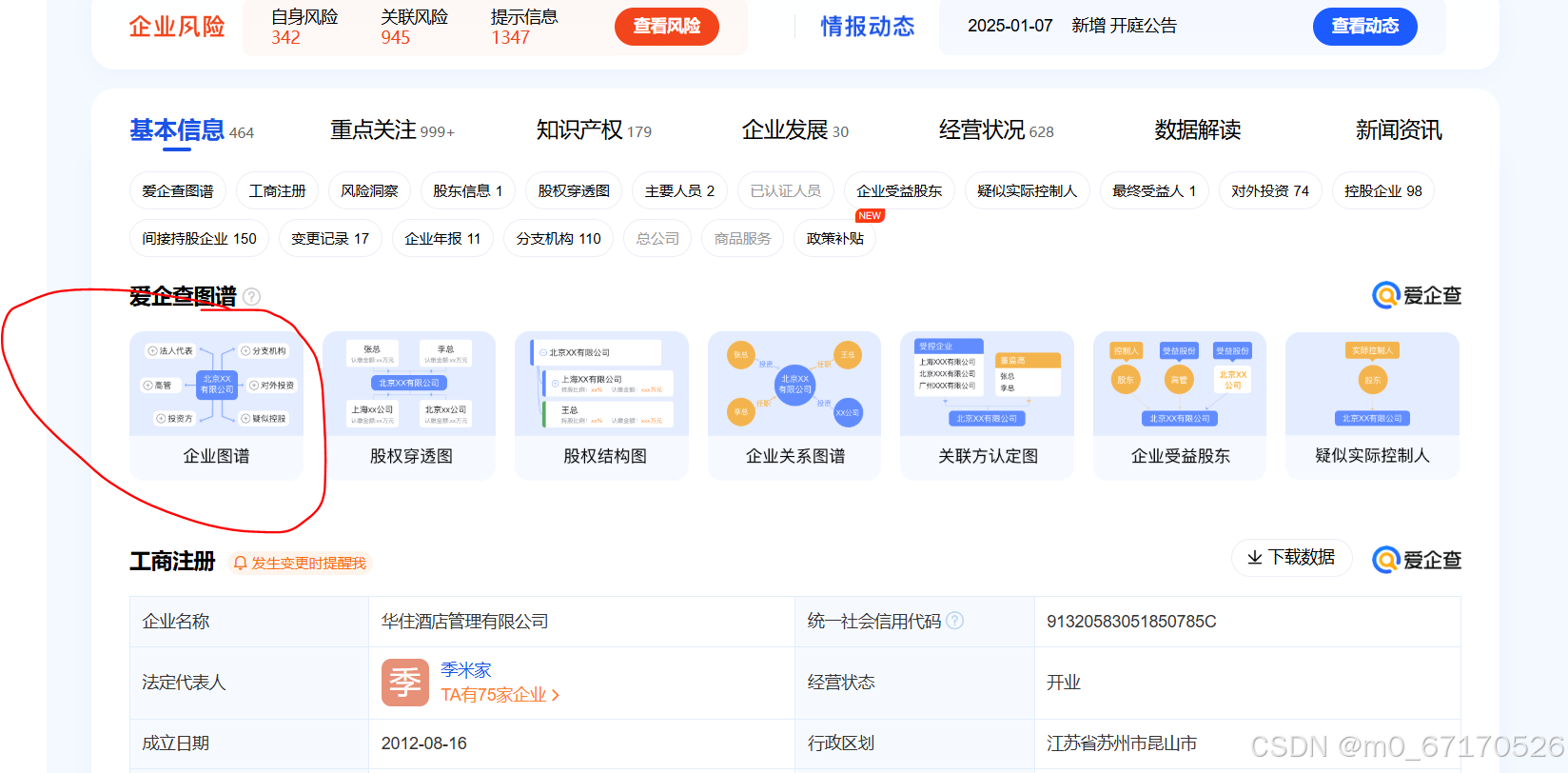Select the 企业年报 11 sub-tag
The width and height of the screenshot is (1568, 773).
pyautogui.click(x=442, y=239)
